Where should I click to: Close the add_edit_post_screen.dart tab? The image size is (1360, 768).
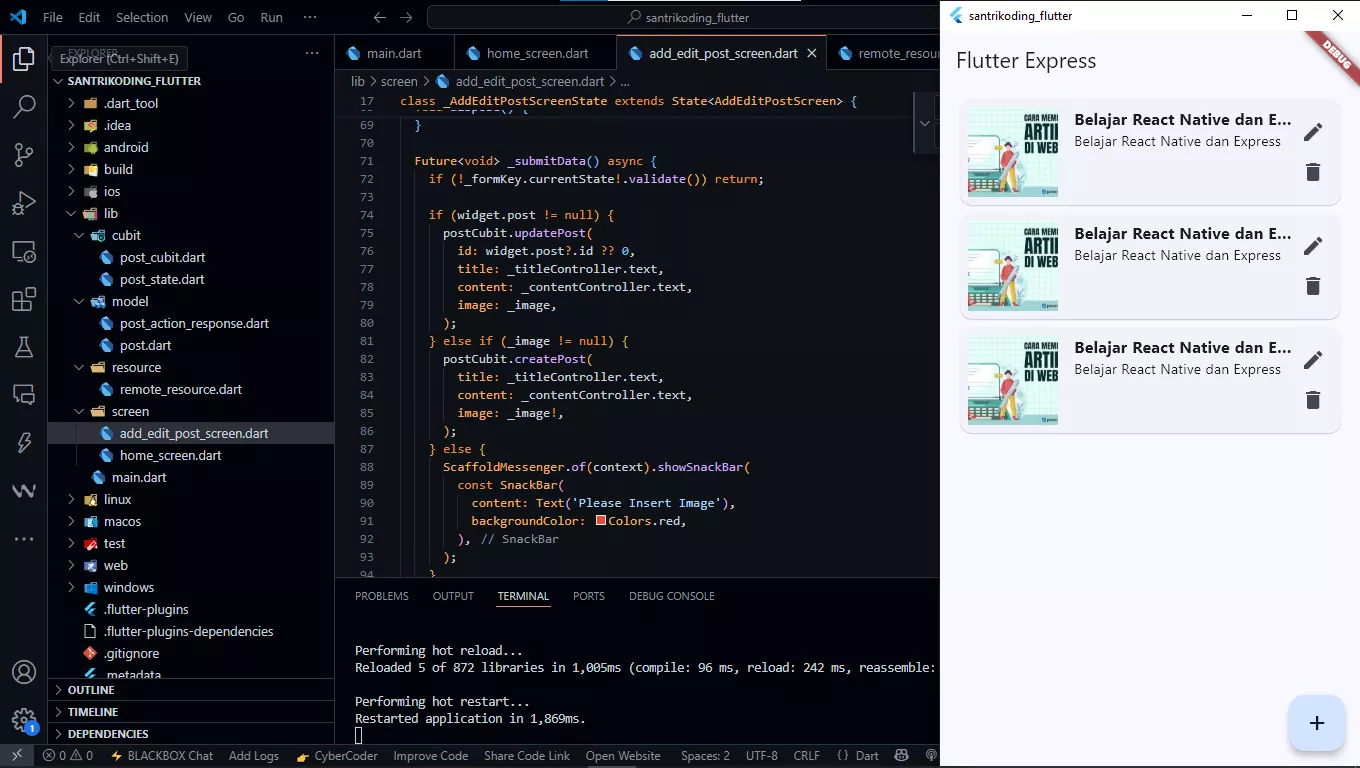(812, 53)
